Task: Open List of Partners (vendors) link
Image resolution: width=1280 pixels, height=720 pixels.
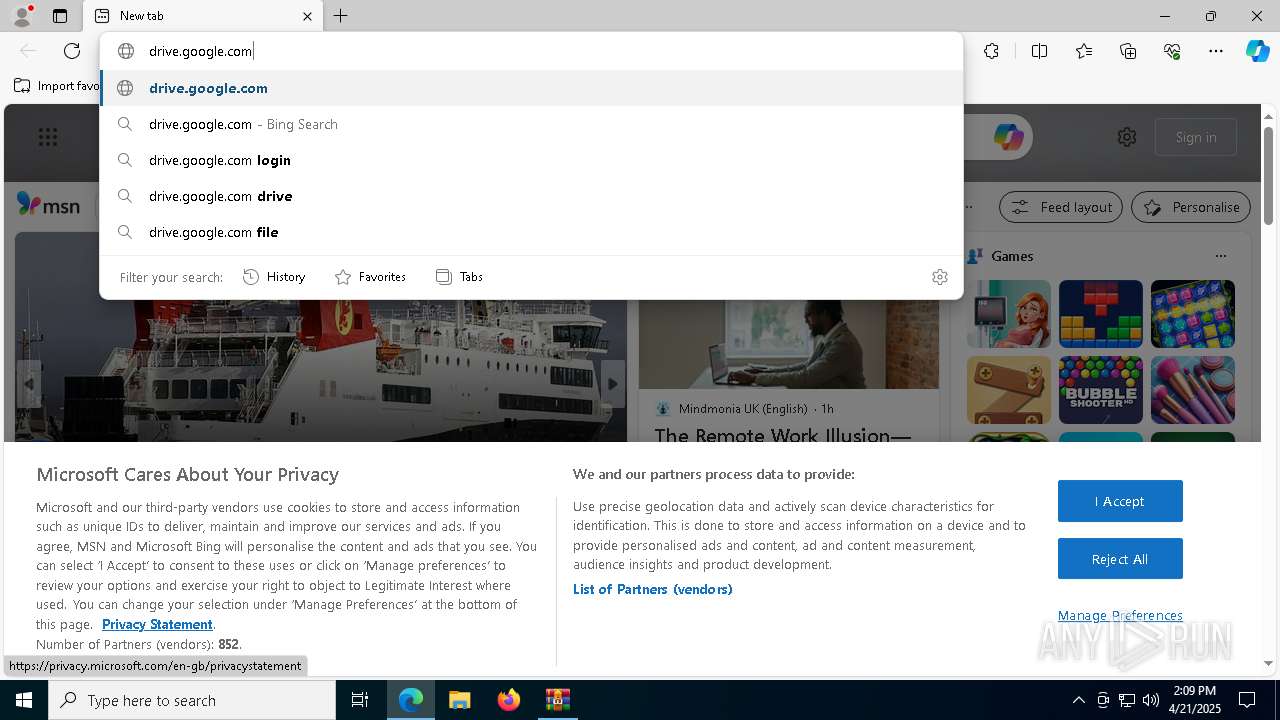Action: (x=652, y=589)
